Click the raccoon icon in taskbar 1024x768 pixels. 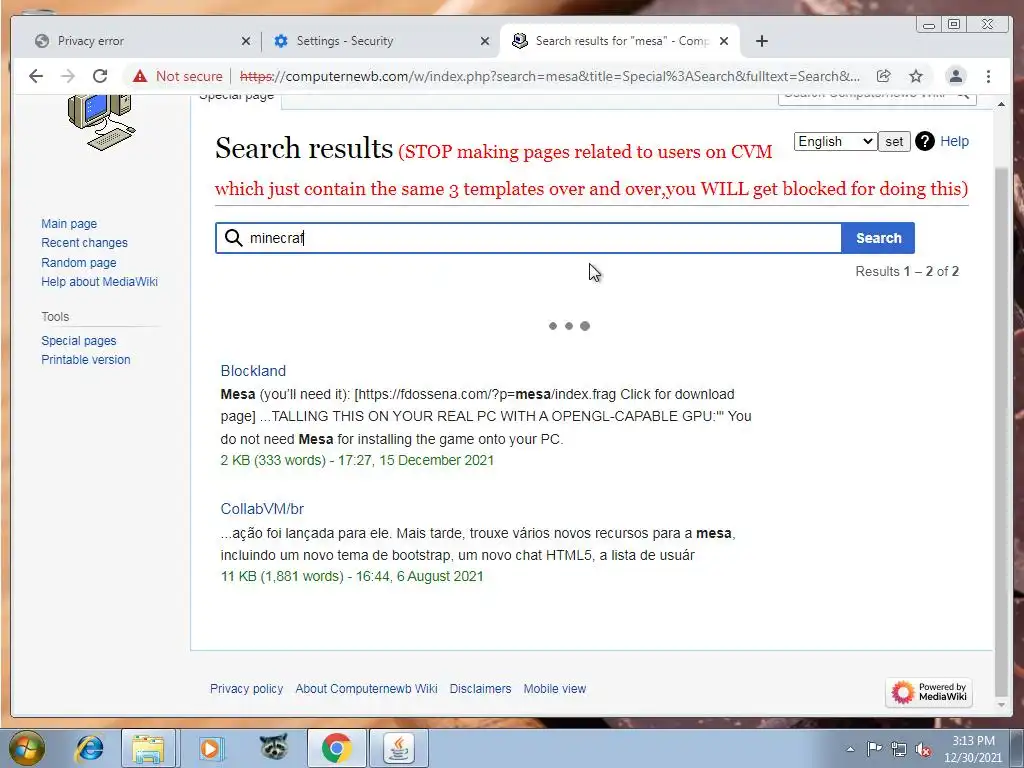tap(274, 747)
